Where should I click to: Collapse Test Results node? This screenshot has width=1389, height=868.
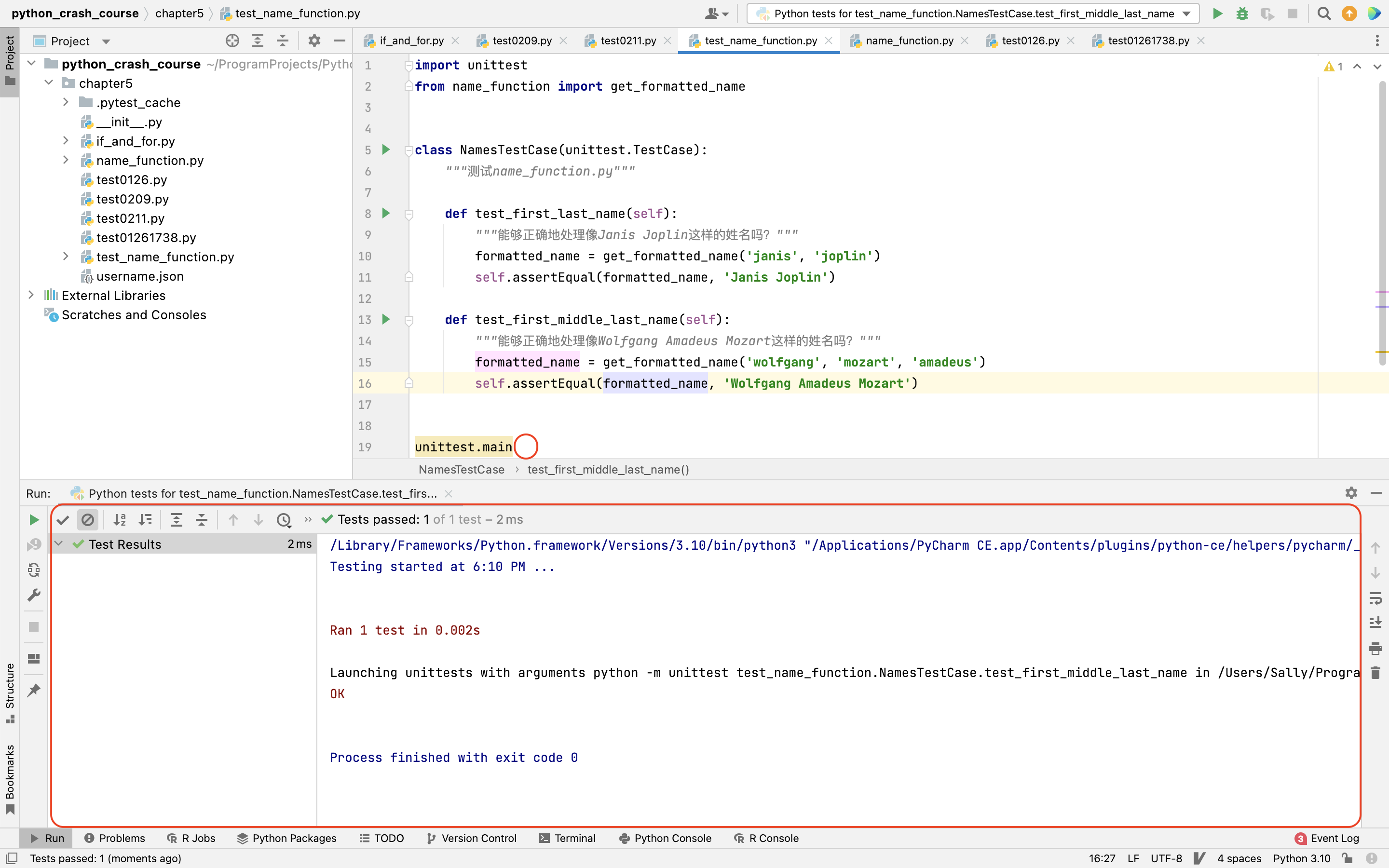pos(58,543)
